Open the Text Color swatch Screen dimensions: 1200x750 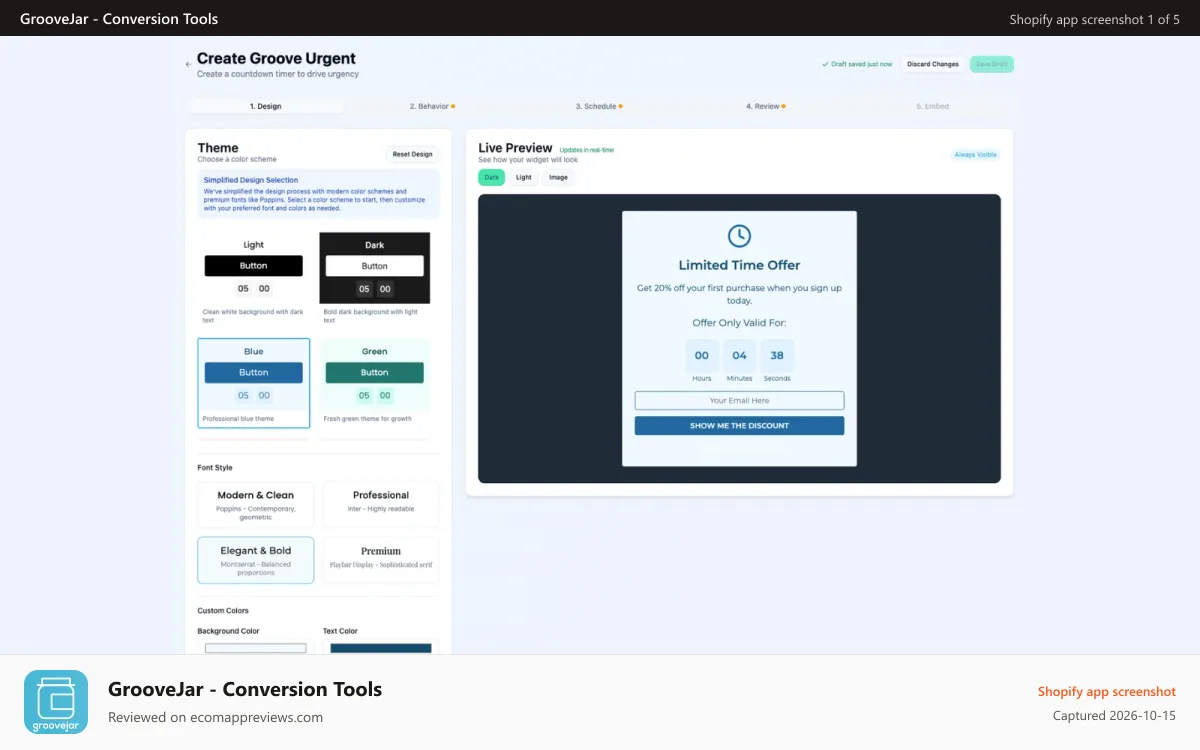click(x=381, y=648)
